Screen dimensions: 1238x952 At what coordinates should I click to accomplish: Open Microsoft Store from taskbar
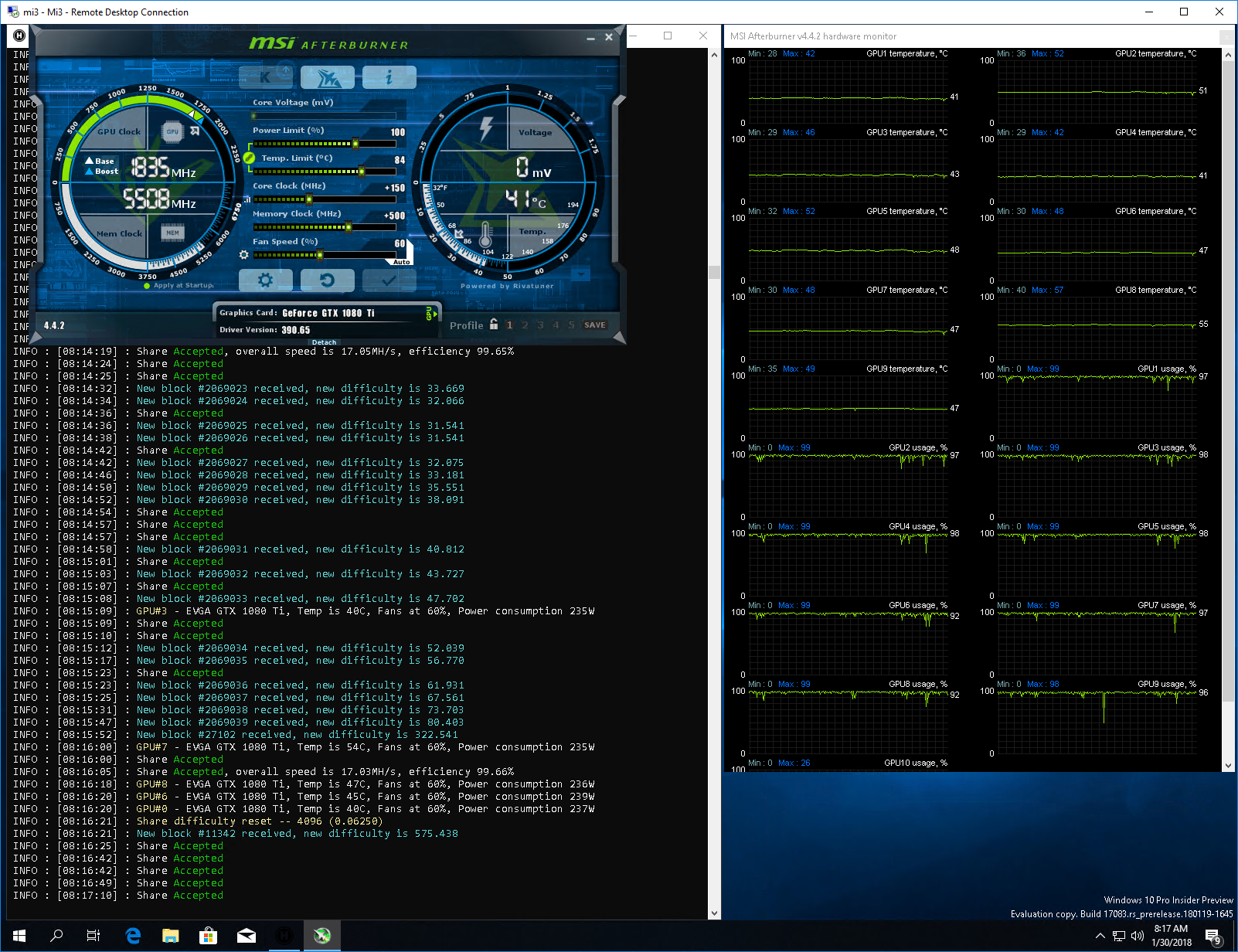(208, 936)
